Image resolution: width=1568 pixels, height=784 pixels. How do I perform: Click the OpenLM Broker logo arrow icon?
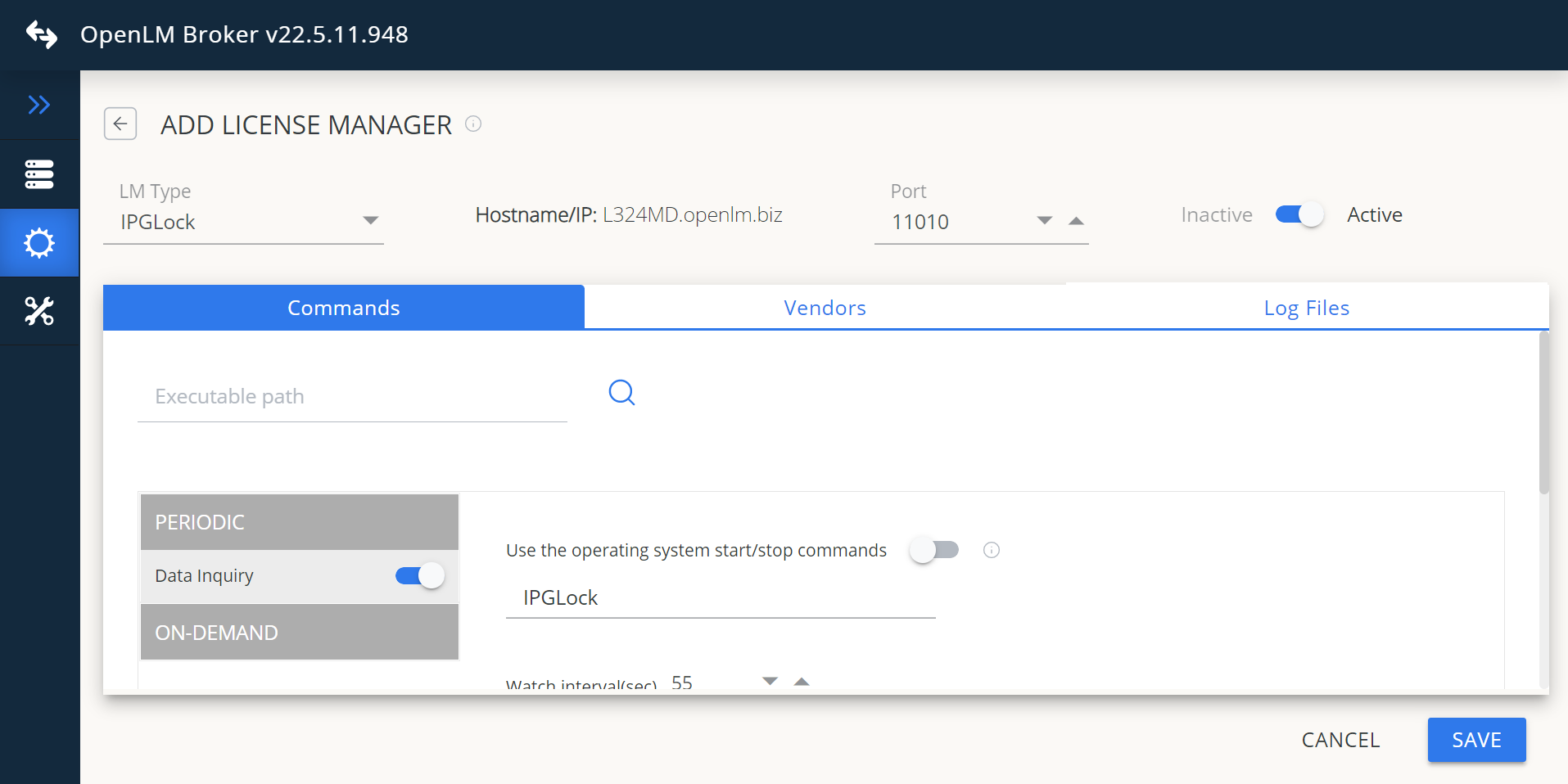(x=41, y=34)
